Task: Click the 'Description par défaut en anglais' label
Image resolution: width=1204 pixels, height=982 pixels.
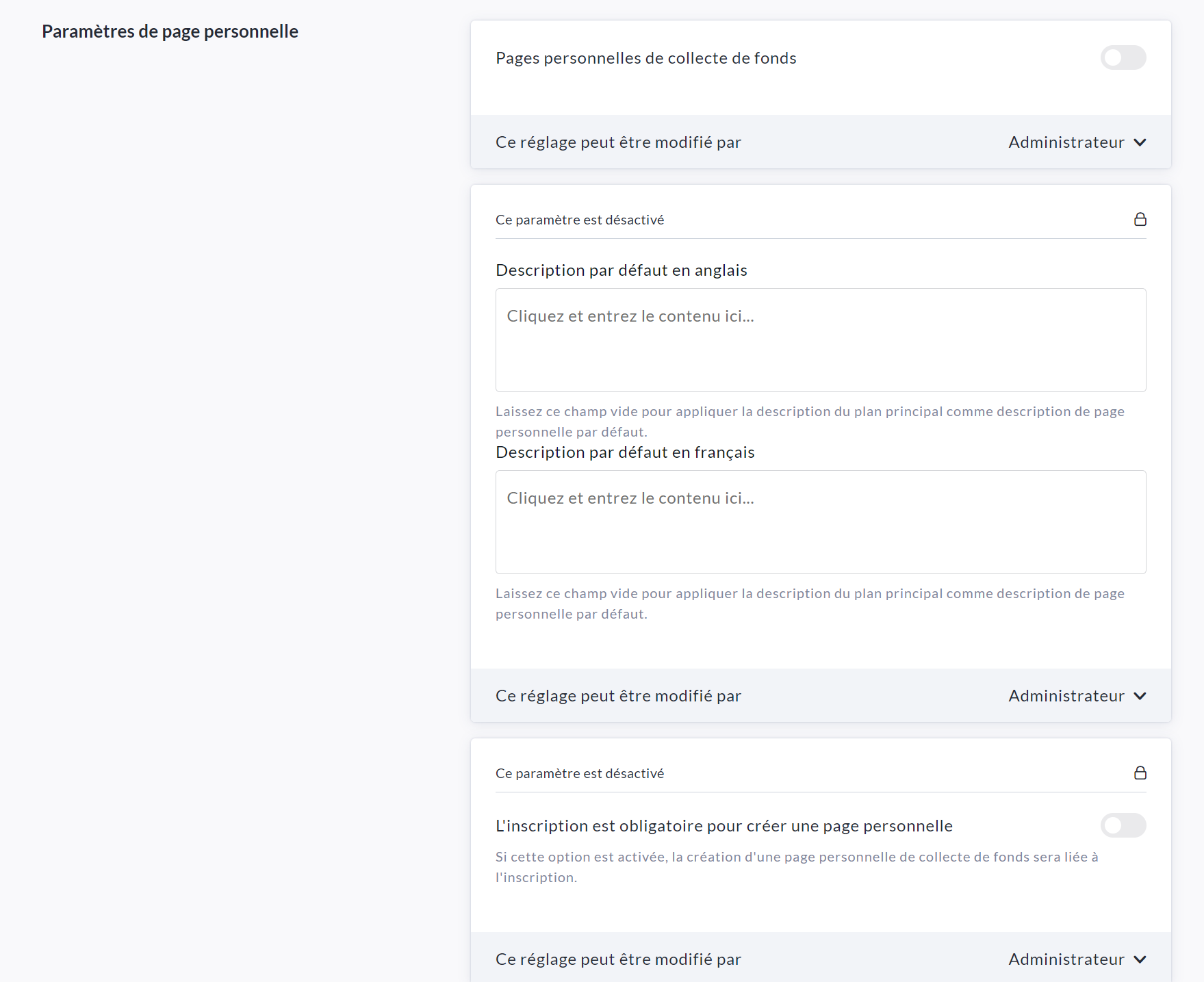Action: 621,270
